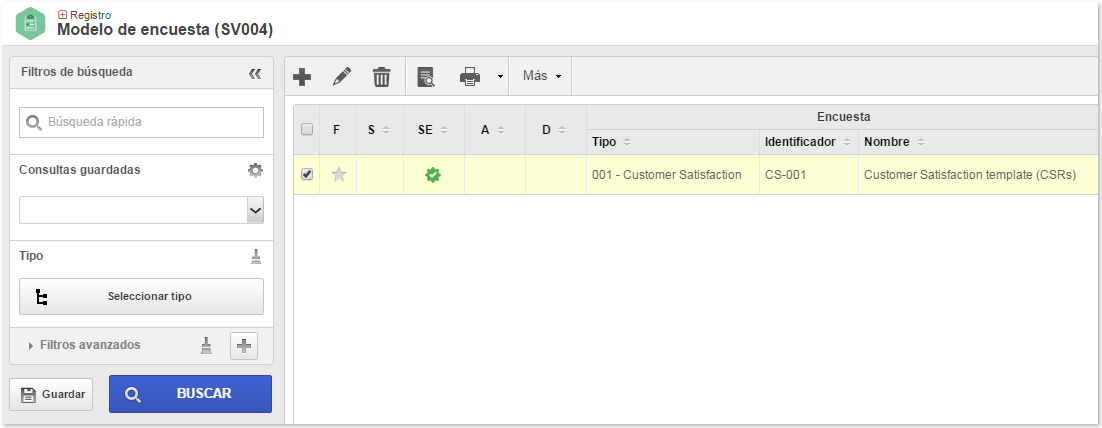Screen dimensions: 1102x428
Task: Click the printer icon in toolbar
Action: pos(470,77)
